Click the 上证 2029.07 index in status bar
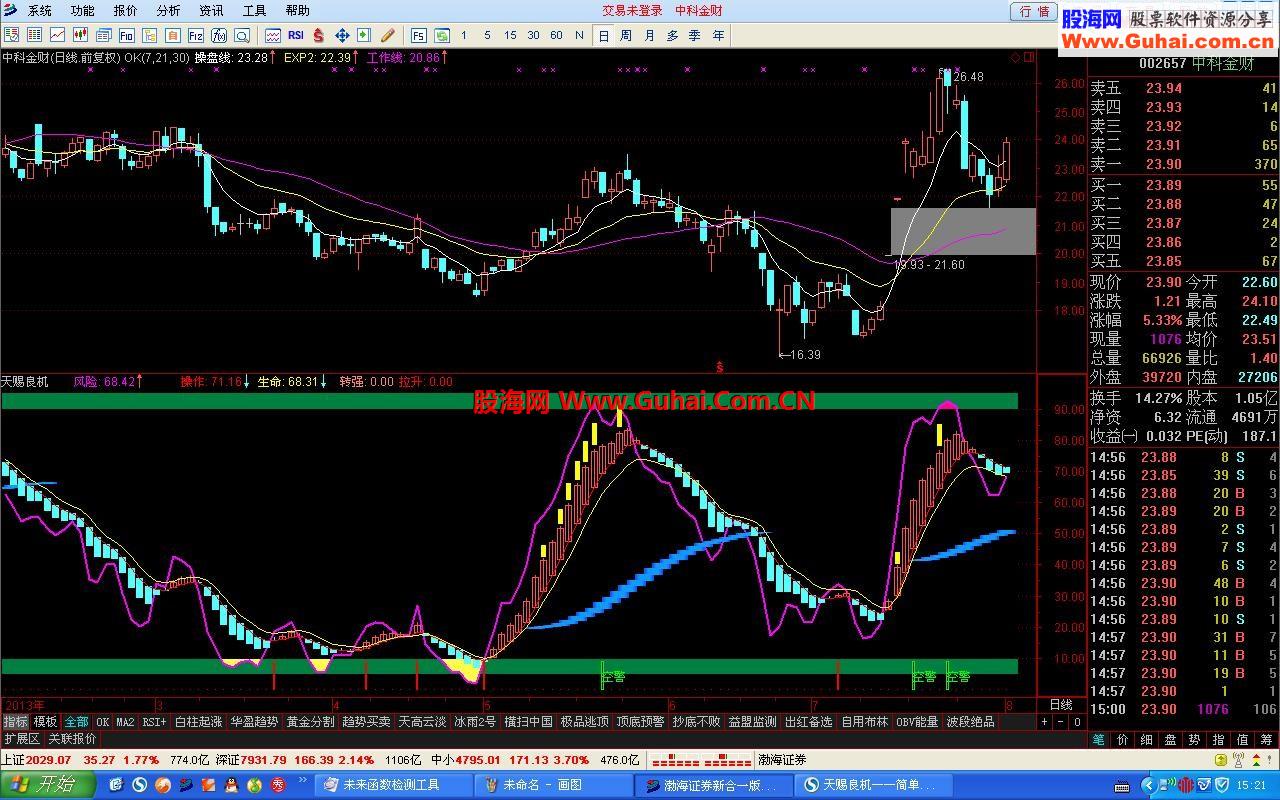 click(x=36, y=760)
